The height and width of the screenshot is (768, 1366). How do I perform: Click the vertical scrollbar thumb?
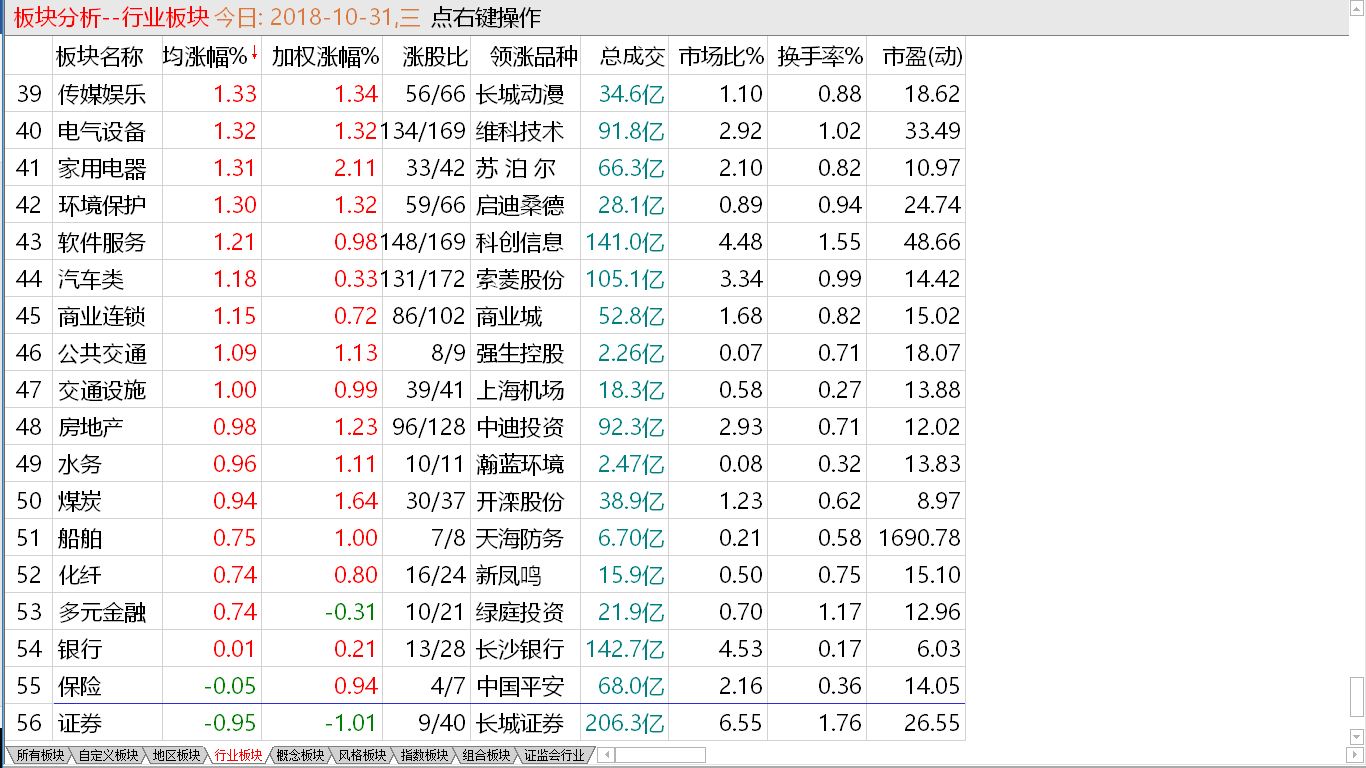(1357, 697)
